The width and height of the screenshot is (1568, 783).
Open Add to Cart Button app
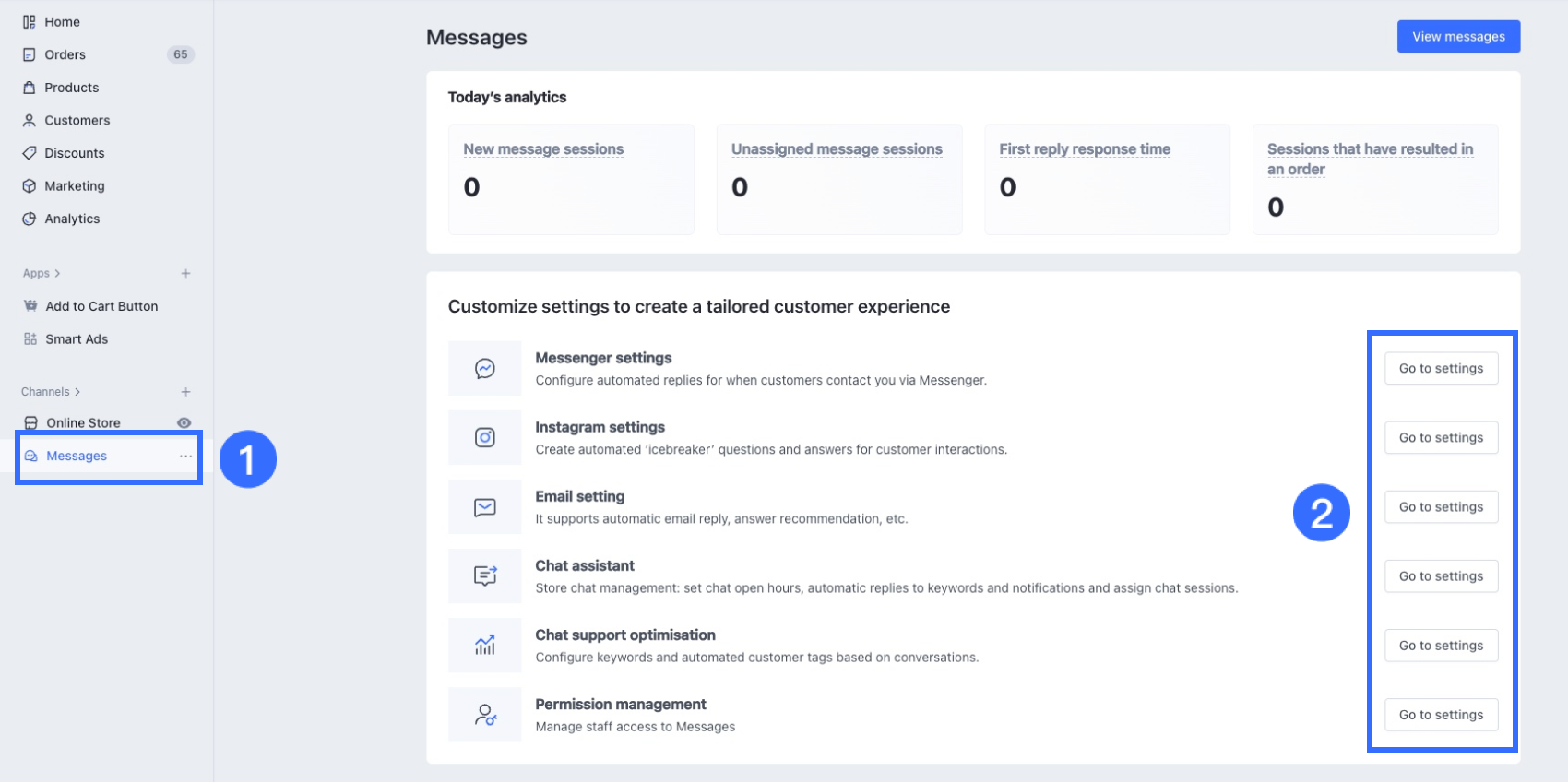pyautogui.click(x=101, y=306)
